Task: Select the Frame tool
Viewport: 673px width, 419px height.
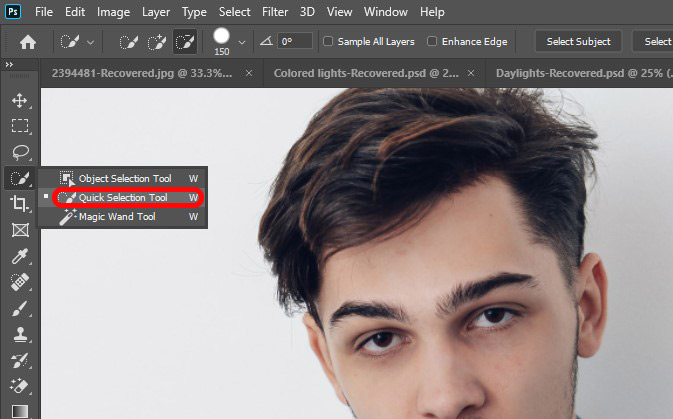Action: tap(20, 230)
